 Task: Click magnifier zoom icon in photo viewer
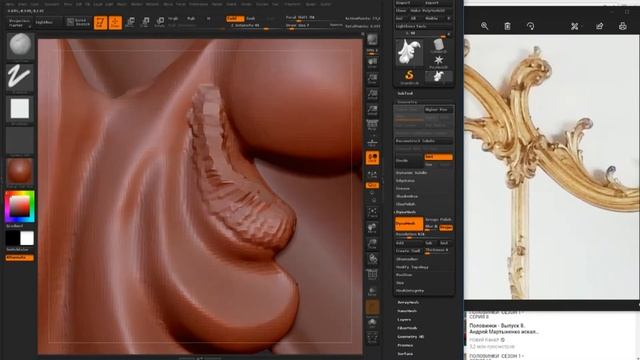click(484, 26)
